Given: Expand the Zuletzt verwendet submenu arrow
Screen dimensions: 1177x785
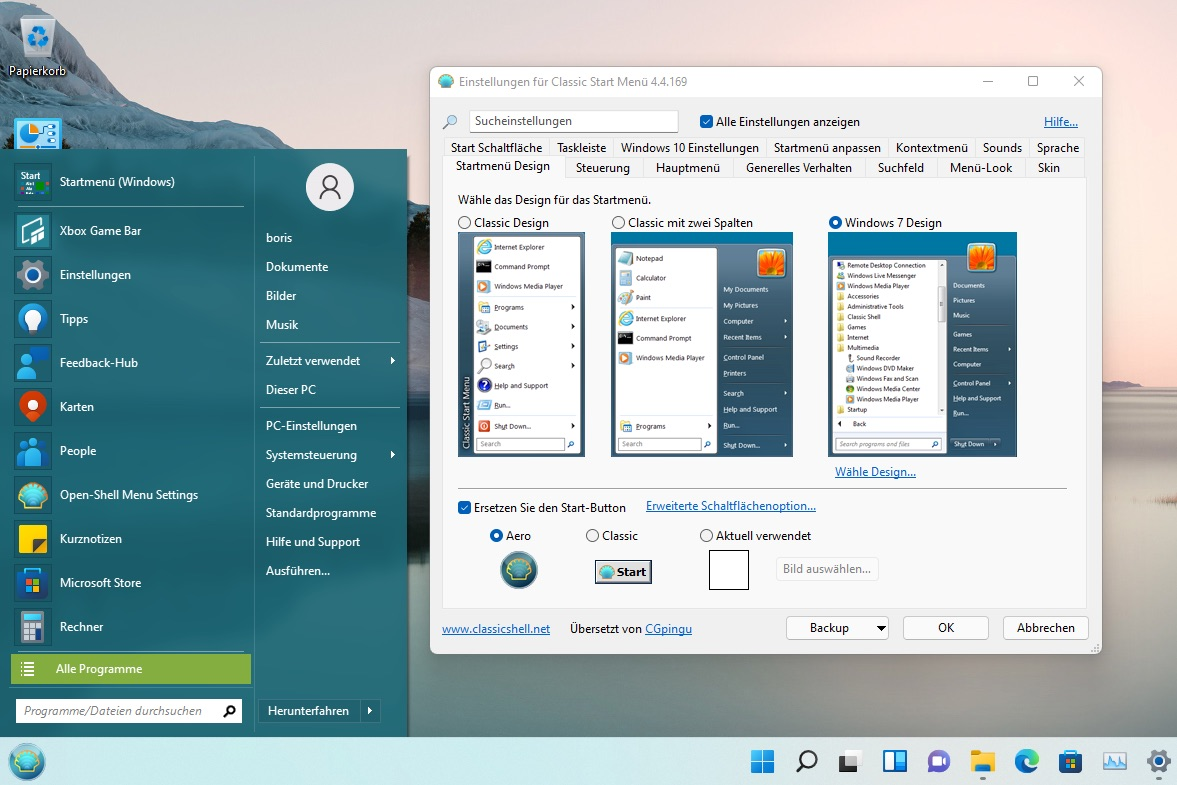Looking at the screenshot, I should [393, 361].
